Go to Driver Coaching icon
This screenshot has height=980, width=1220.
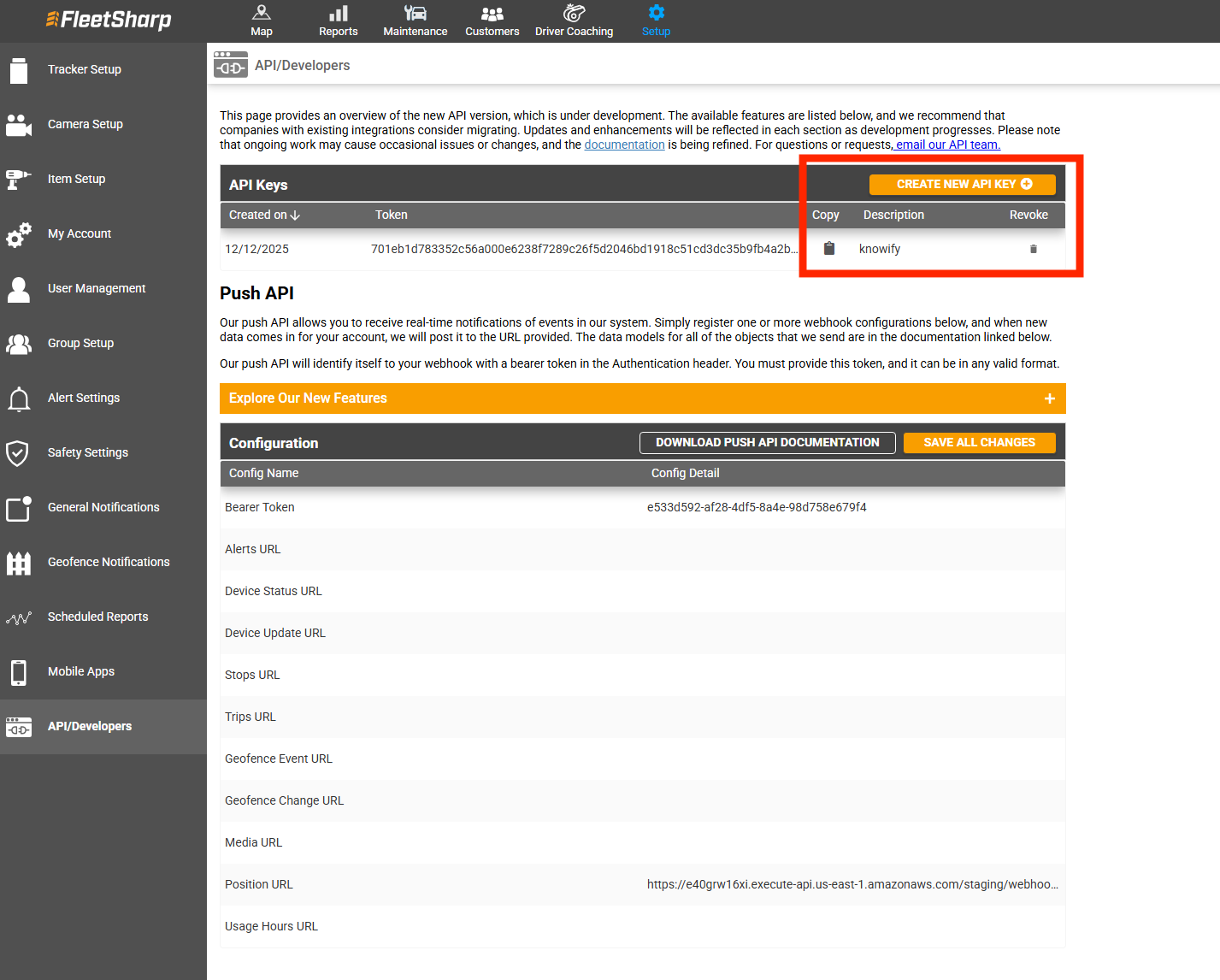pos(574,14)
